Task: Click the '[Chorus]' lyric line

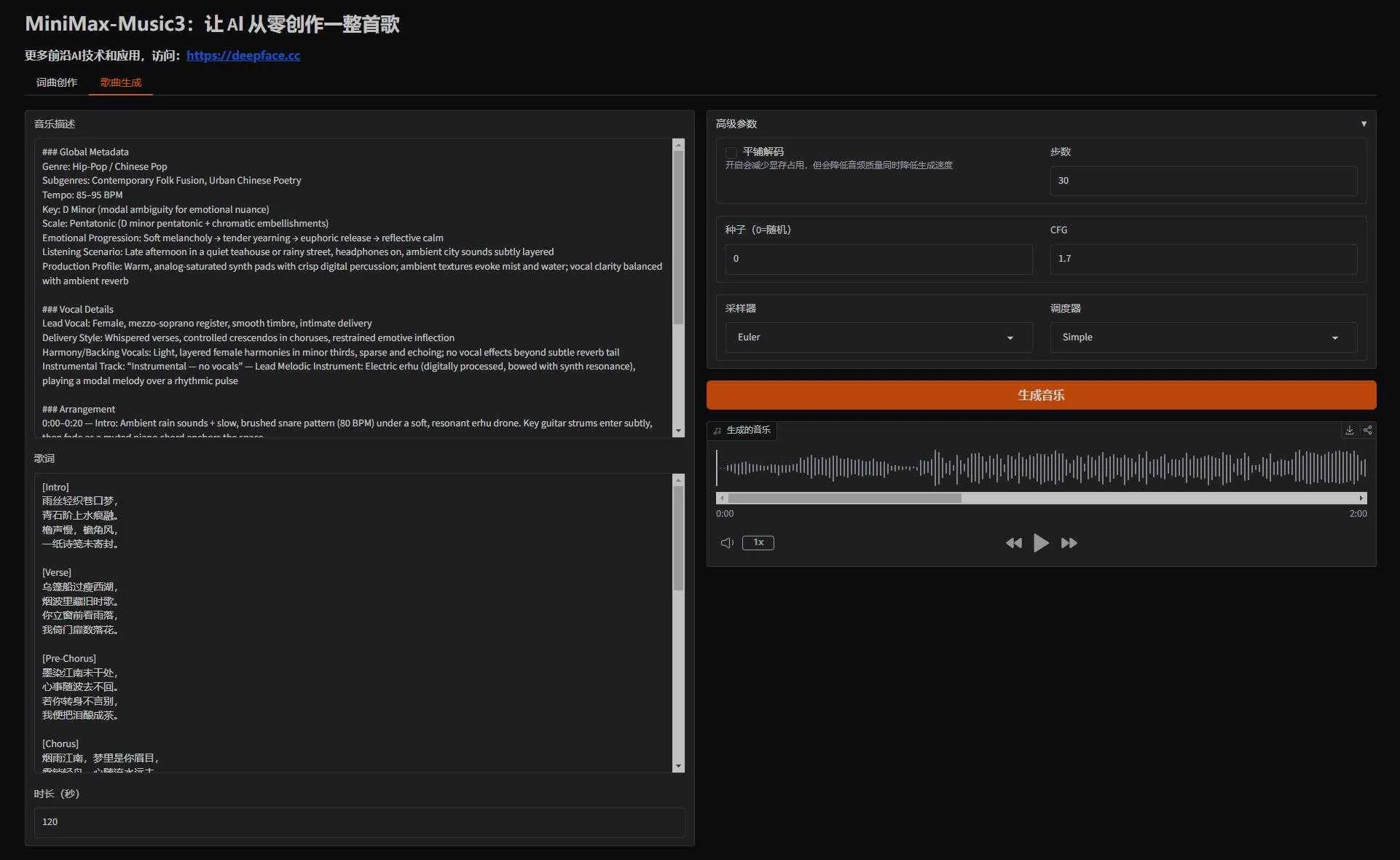Action: point(60,744)
